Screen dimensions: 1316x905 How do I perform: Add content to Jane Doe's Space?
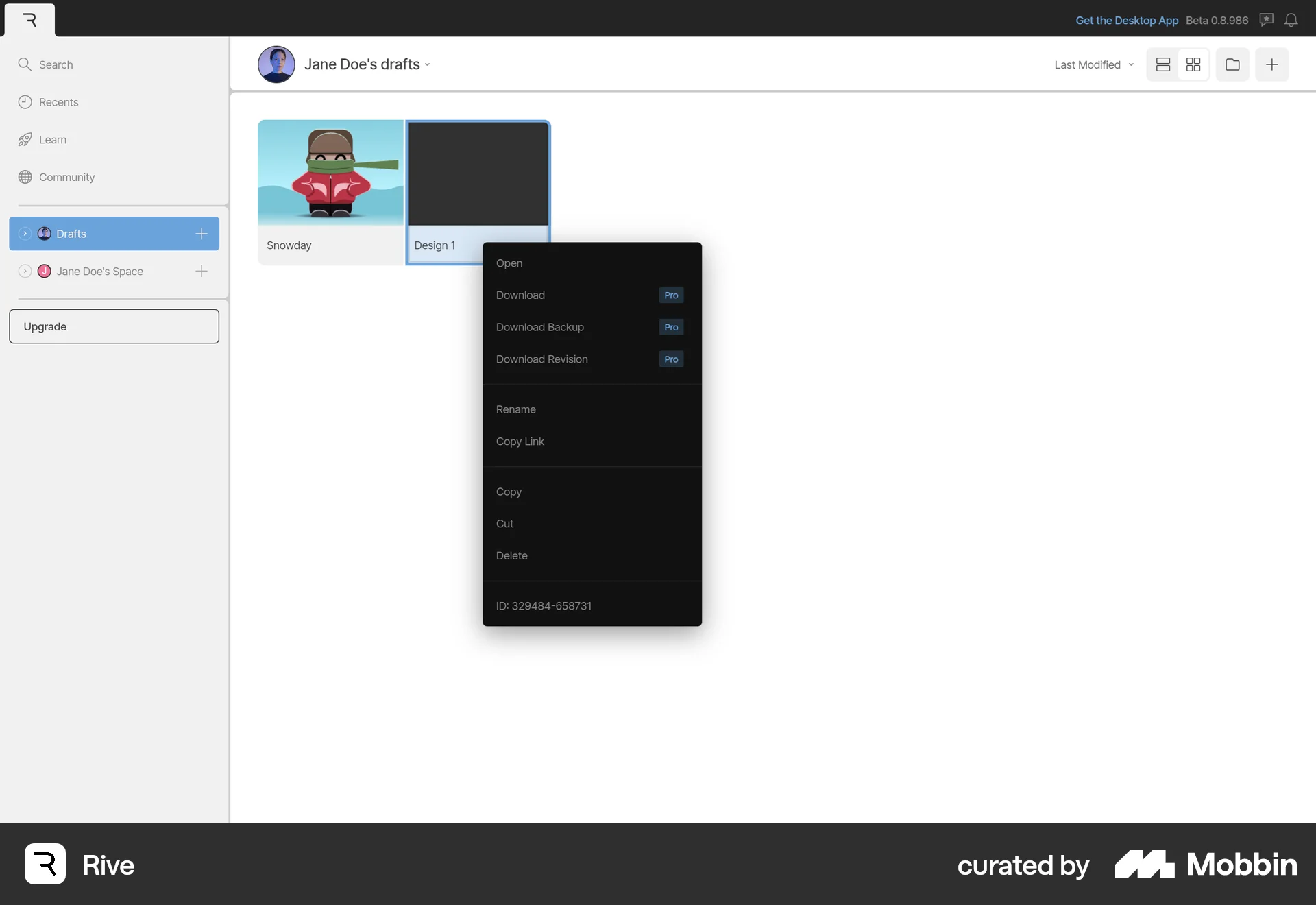click(200, 271)
